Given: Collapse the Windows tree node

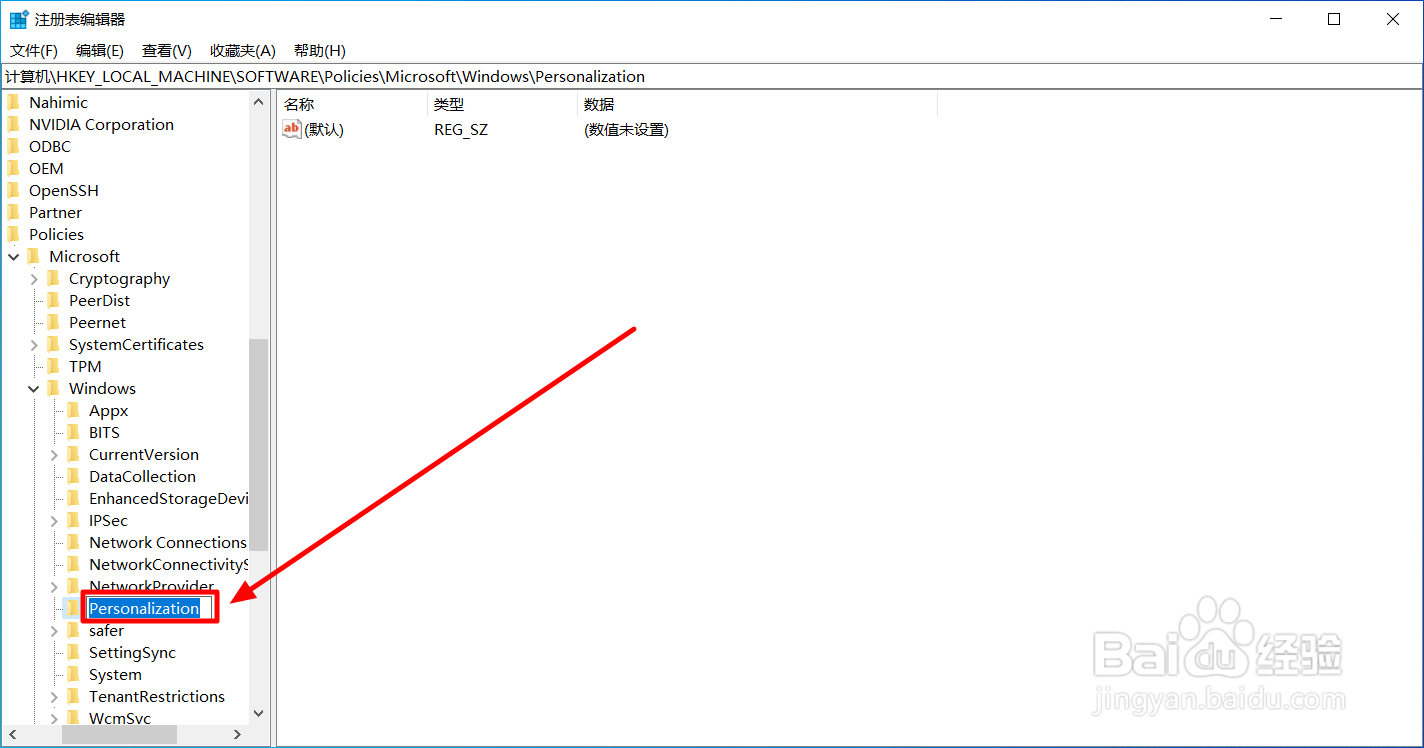Looking at the screenshot, I should tap(33, 388).
